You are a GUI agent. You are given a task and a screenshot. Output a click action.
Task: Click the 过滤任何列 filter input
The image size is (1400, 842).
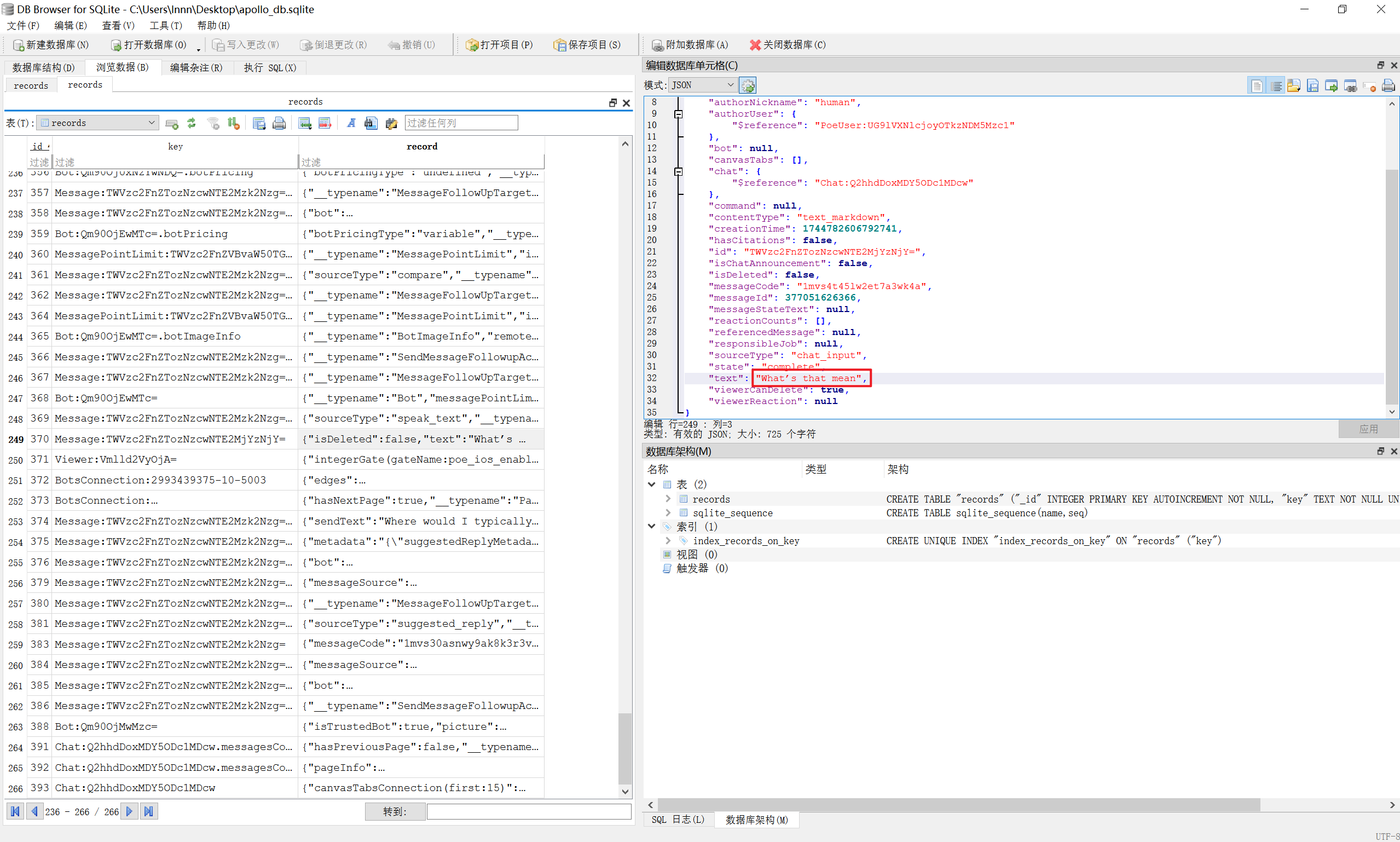pyautogui.click(x=461, y=123)
